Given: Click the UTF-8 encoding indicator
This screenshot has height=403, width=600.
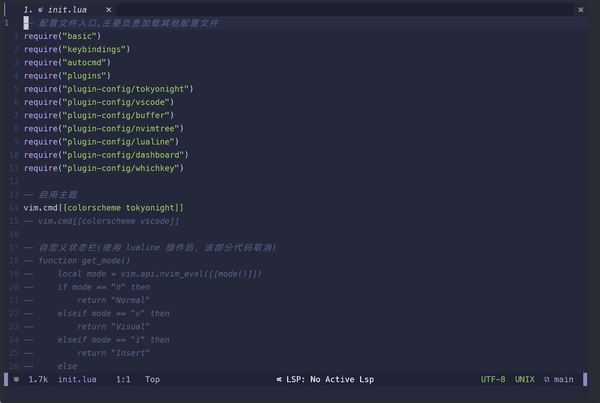Looking at the screenshot, I should tap(493, 380).
